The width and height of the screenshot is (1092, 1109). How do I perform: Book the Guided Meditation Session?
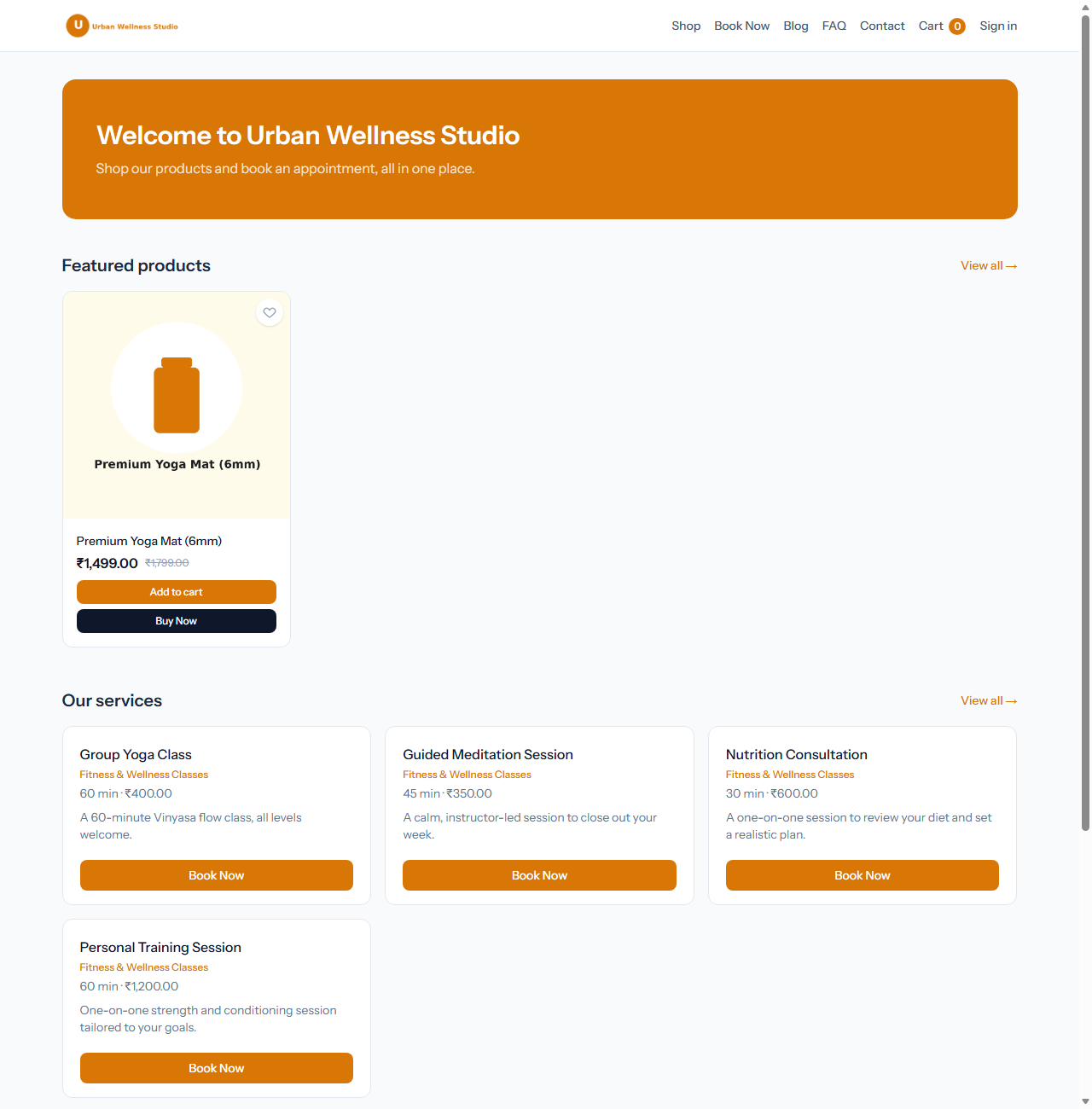pos(539,875)
